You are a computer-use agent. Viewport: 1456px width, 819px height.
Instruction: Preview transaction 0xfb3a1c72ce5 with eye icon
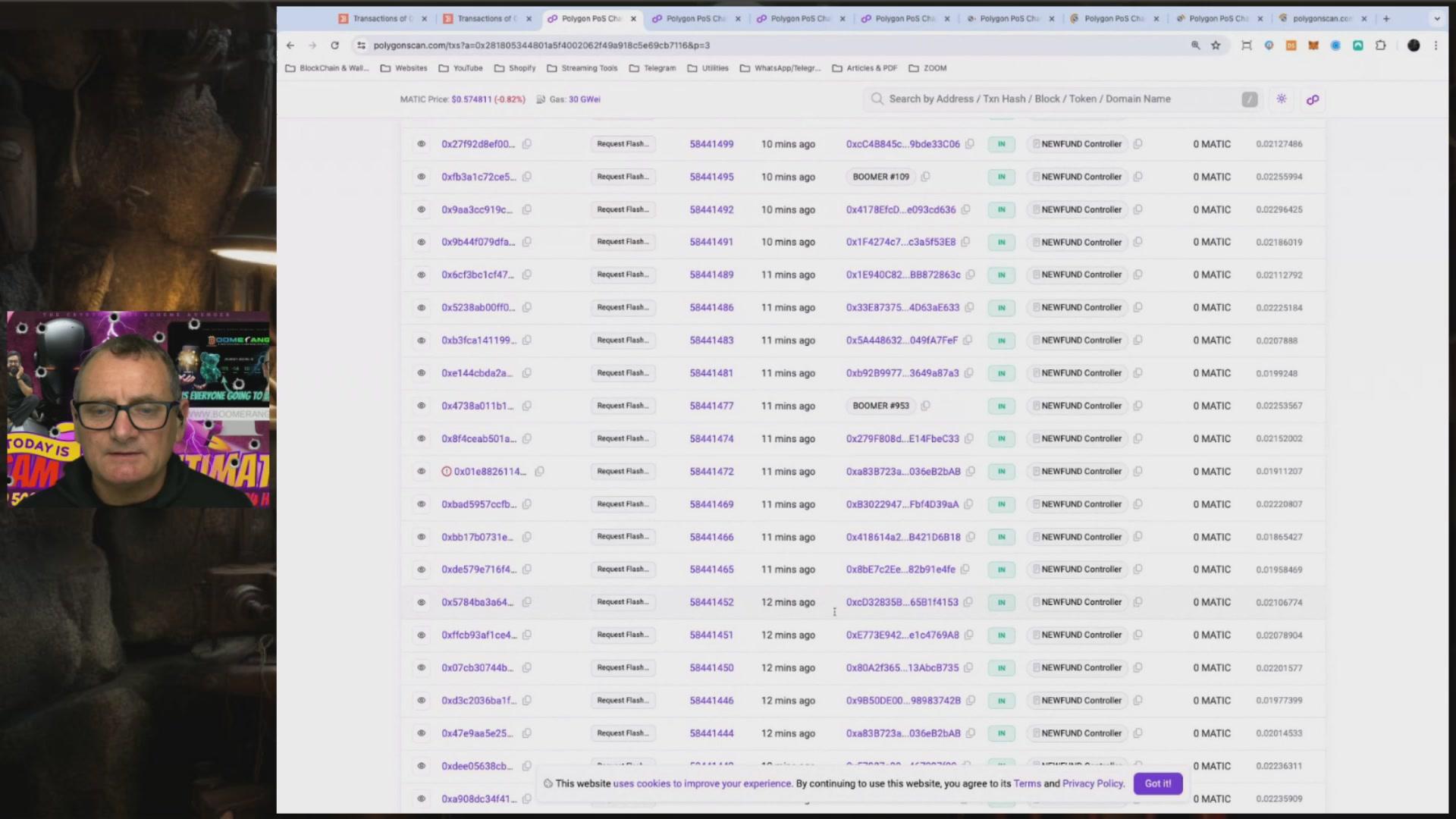[x=421, y=177]
